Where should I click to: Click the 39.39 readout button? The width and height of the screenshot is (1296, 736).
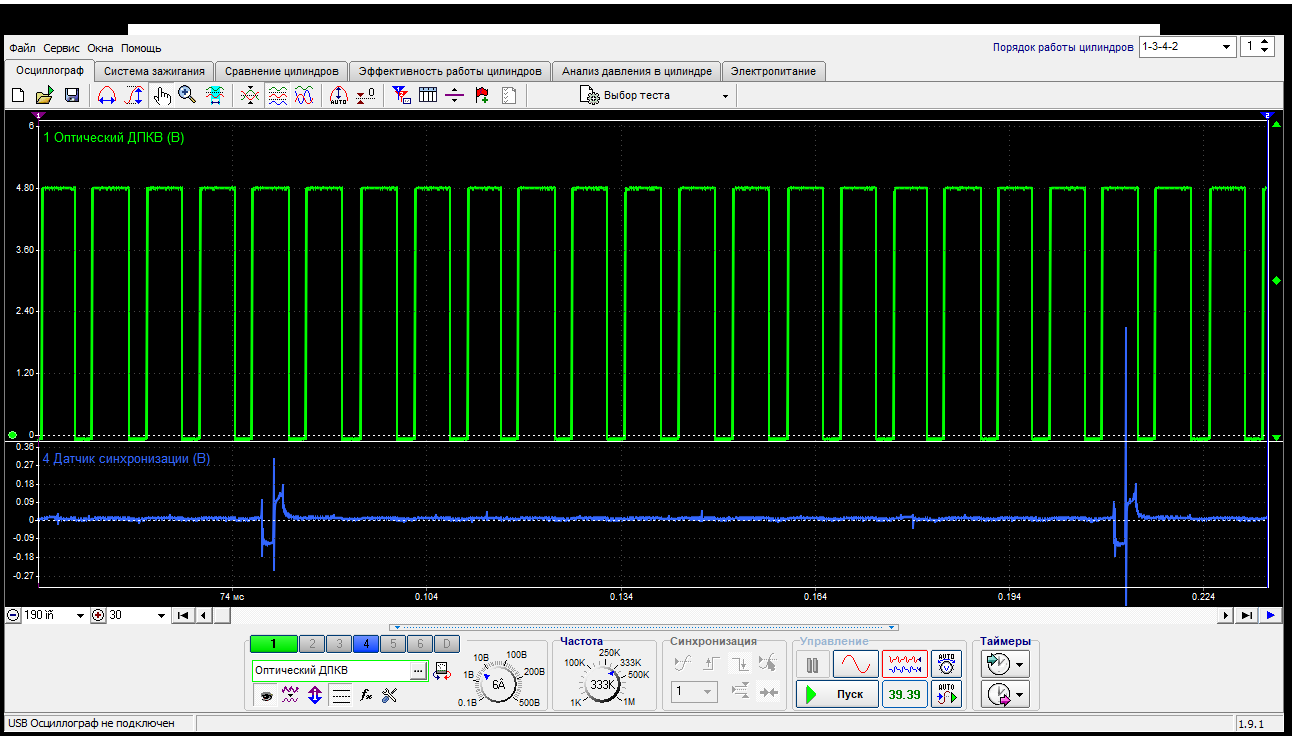tap(905, 694)
